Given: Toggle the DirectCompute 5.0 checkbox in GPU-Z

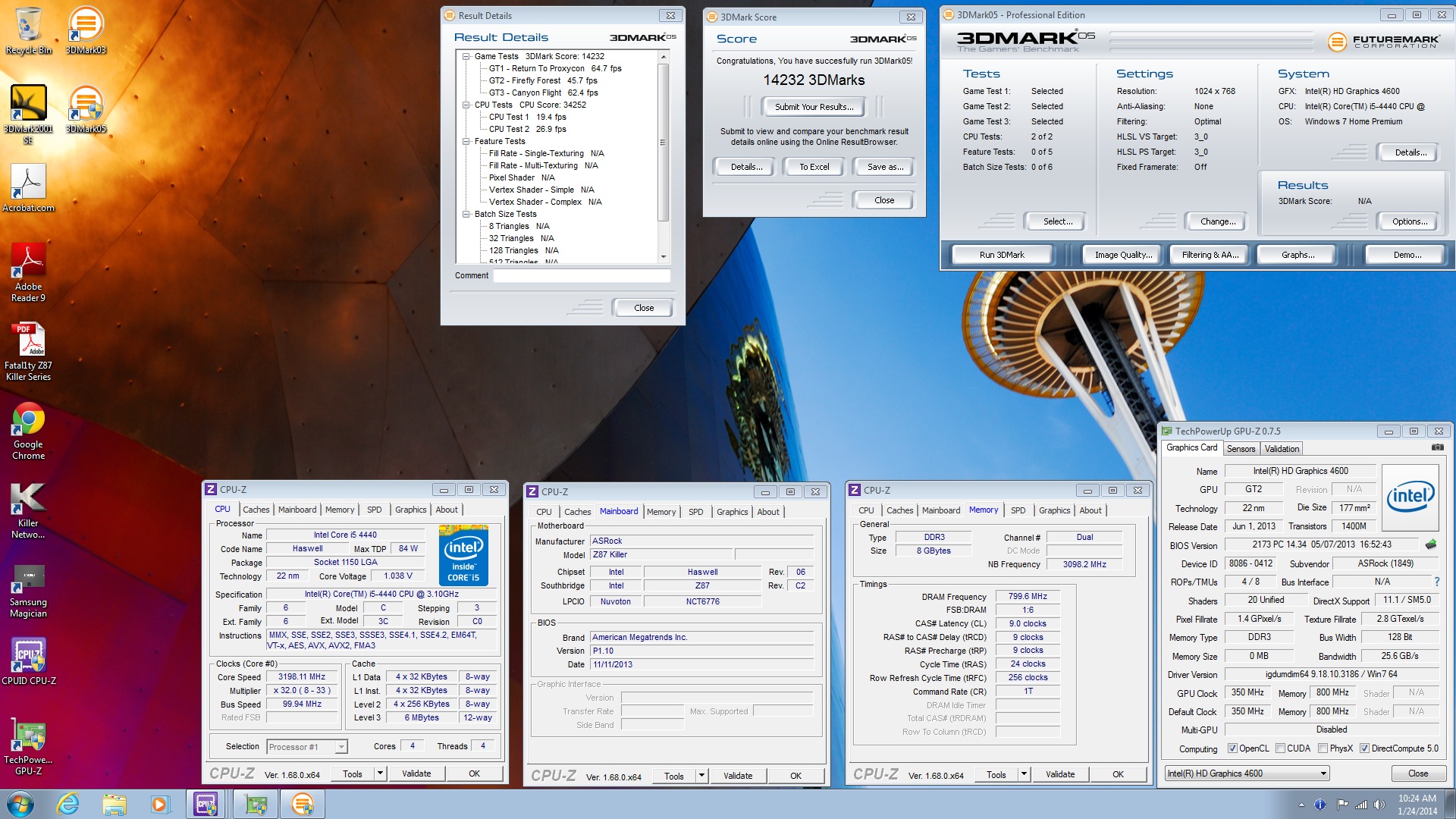Looking at the screenshot, I should pyautogui.click(x=1364, y=748).
